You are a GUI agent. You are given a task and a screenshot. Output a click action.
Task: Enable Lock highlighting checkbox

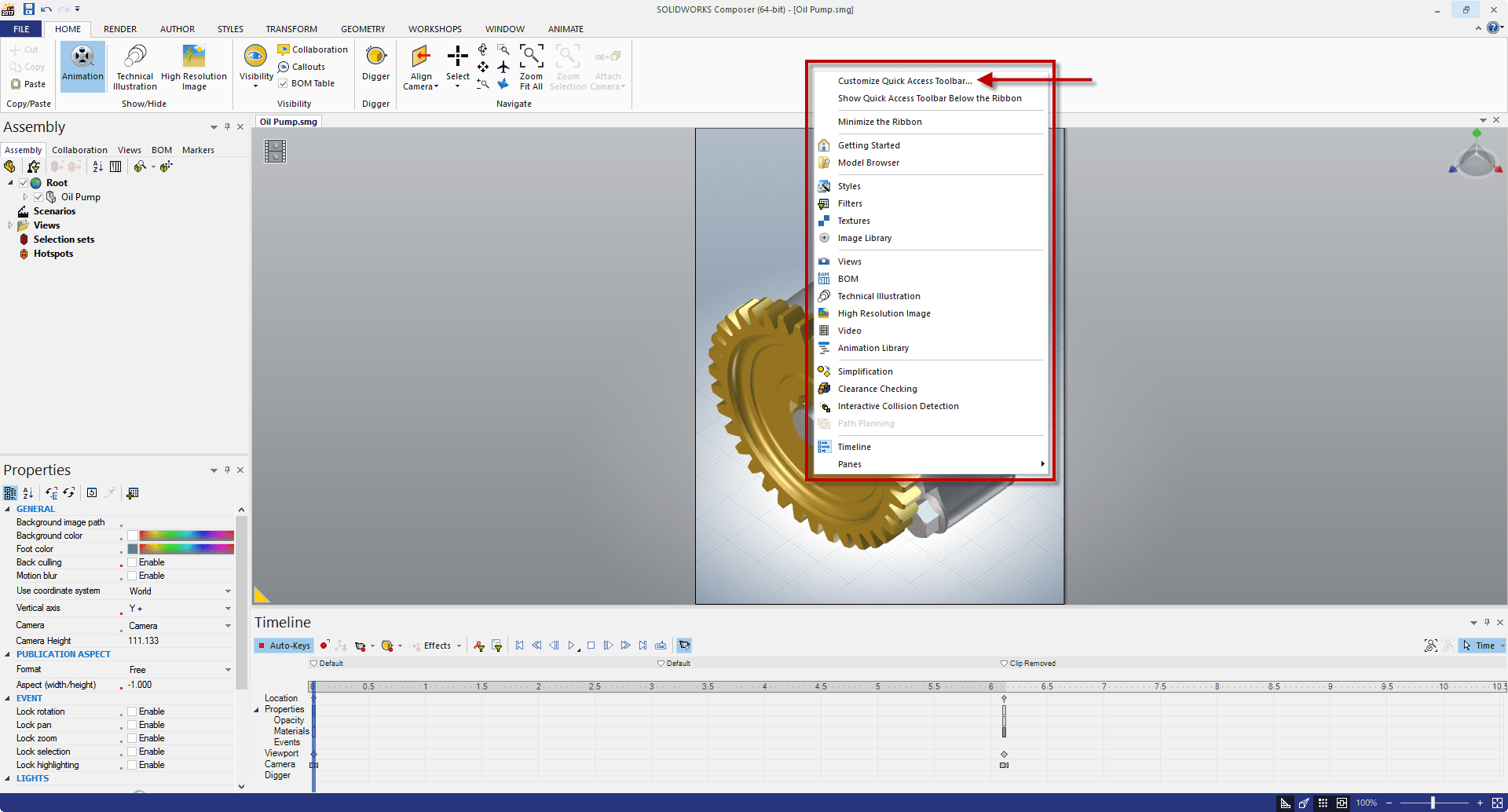[132, 765]
